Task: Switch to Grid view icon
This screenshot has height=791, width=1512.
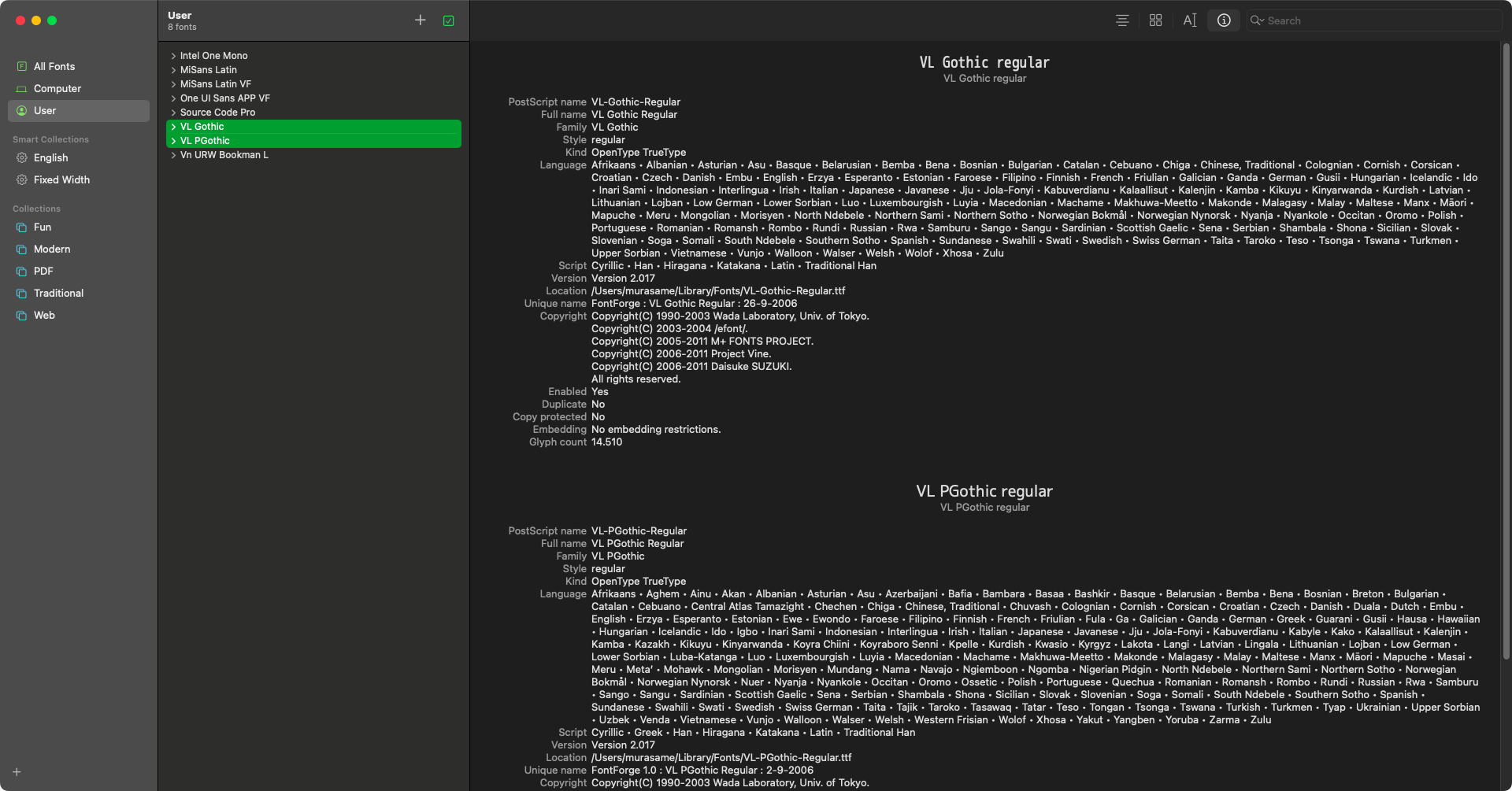Action: pos(1155,20)
